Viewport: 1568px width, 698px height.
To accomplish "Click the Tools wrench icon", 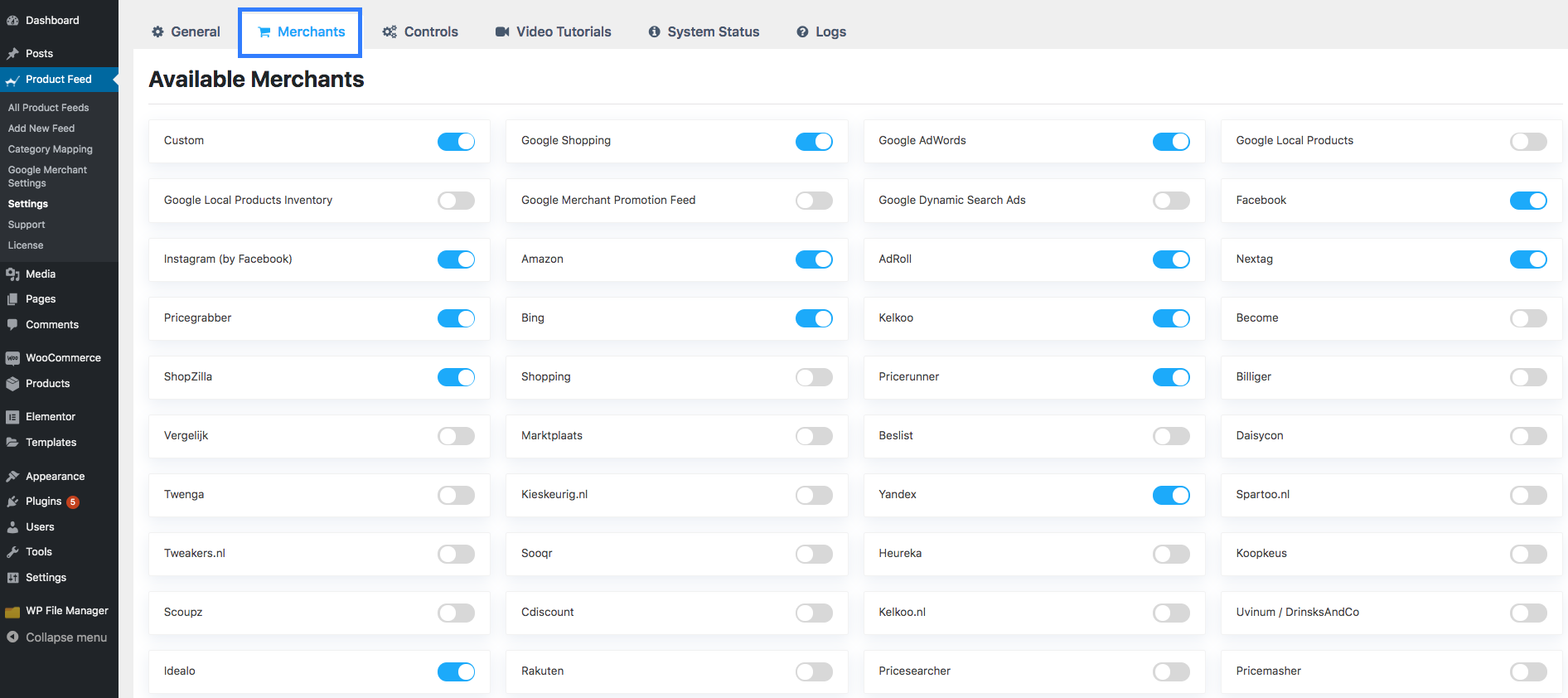I will 12,552.
